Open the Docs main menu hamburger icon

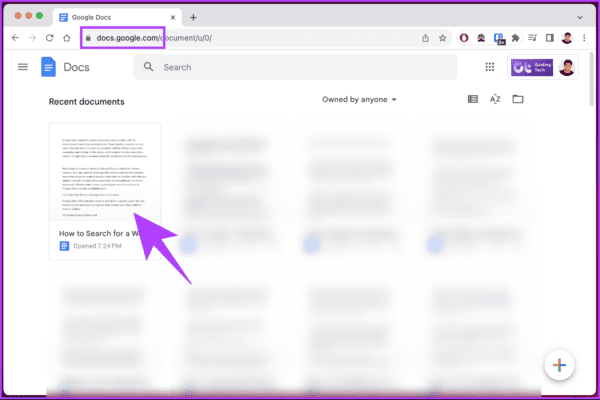(22, 67)
